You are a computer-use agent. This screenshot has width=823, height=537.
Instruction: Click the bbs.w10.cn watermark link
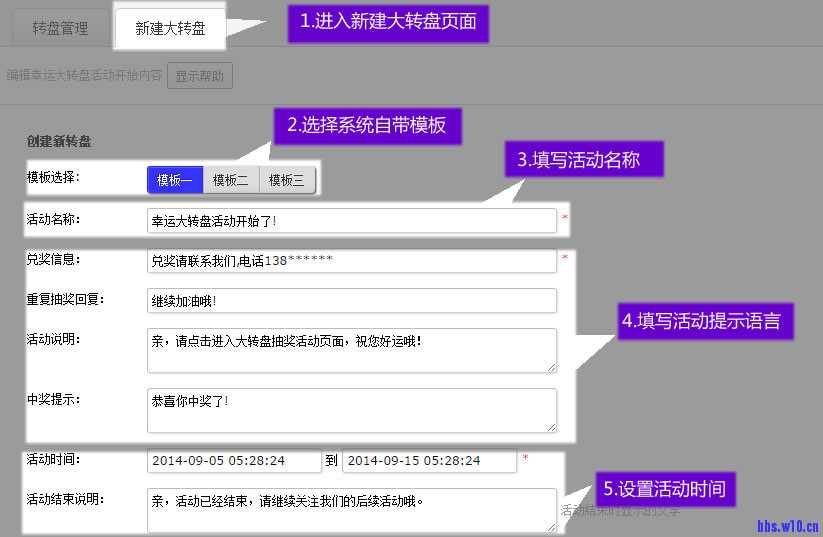click(x=788, y=525)
